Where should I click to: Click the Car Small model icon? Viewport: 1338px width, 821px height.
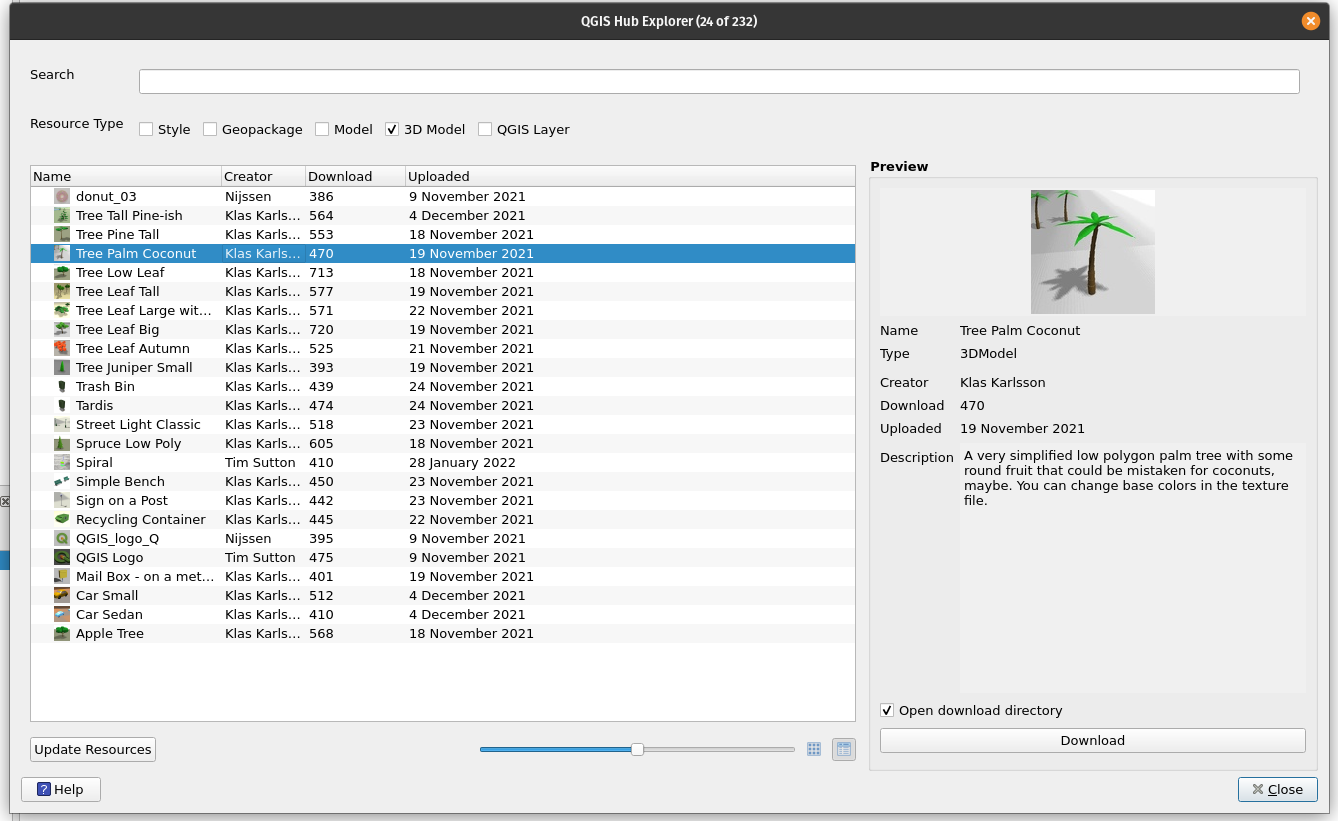tap(62, 596)
